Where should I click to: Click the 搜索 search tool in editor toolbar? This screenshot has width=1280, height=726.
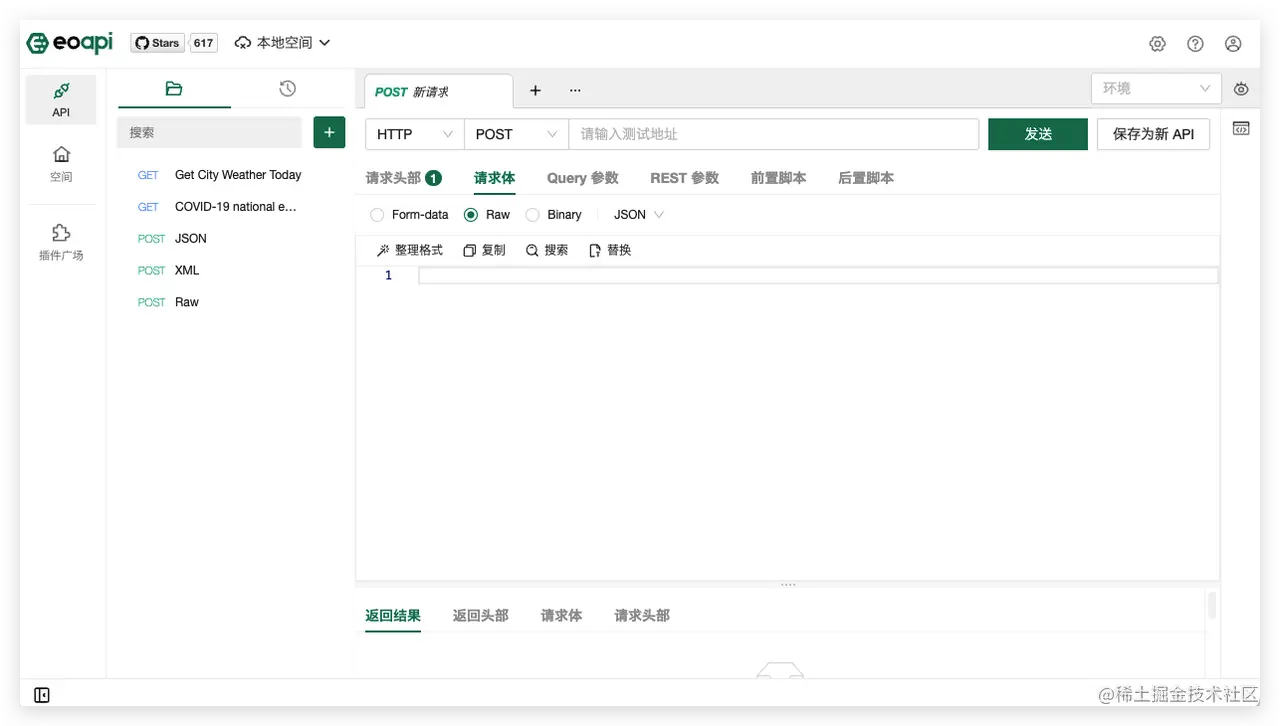coord(547,250)
